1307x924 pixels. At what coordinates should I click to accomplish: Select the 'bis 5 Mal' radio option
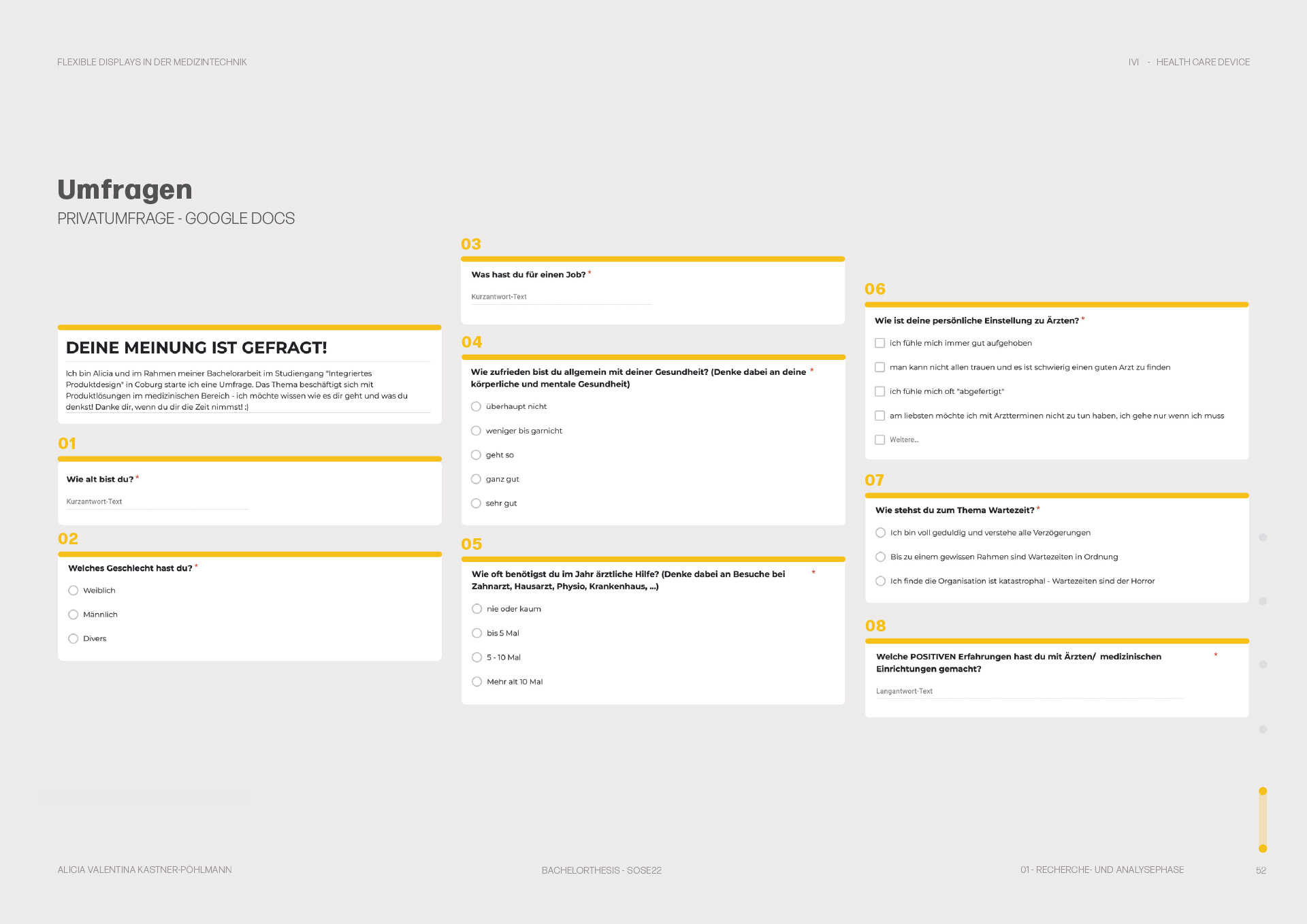477,633
